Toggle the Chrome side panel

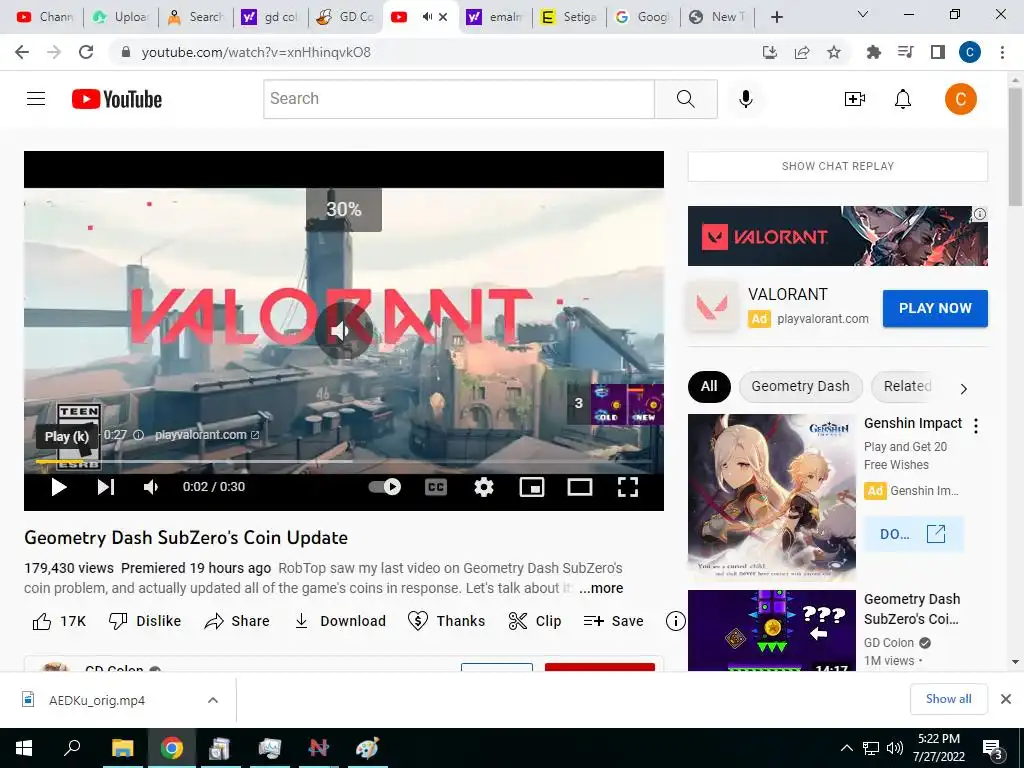(x=938, y=52)
